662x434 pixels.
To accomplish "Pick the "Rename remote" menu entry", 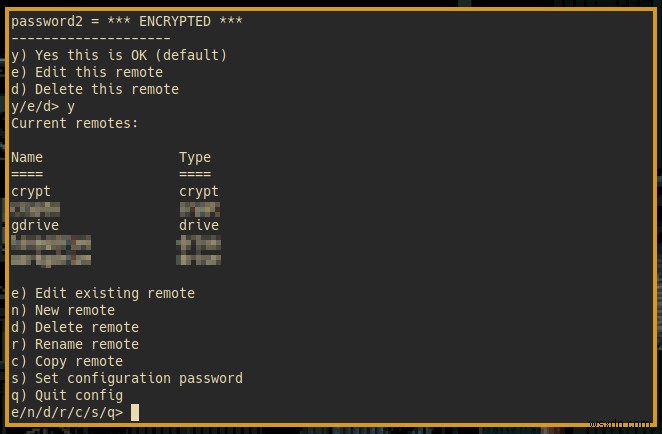I will point(75,344).
